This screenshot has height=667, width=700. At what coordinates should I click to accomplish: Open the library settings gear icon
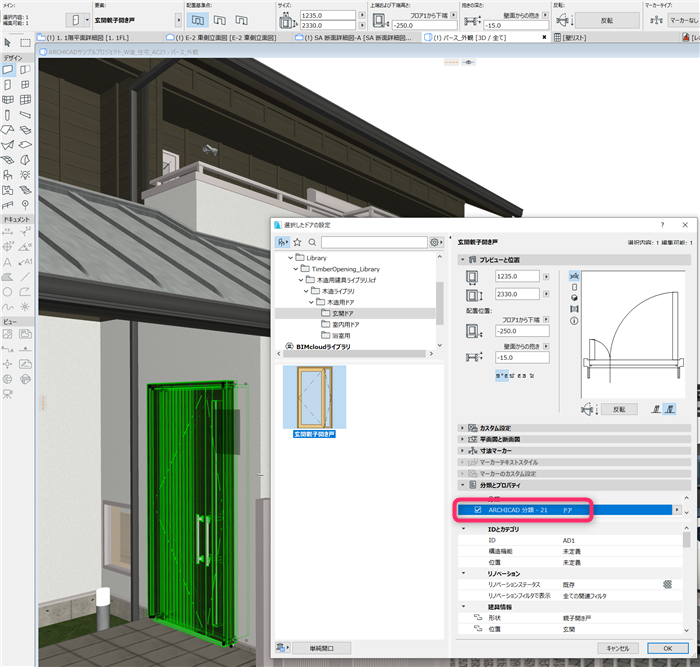click(436, 242)
